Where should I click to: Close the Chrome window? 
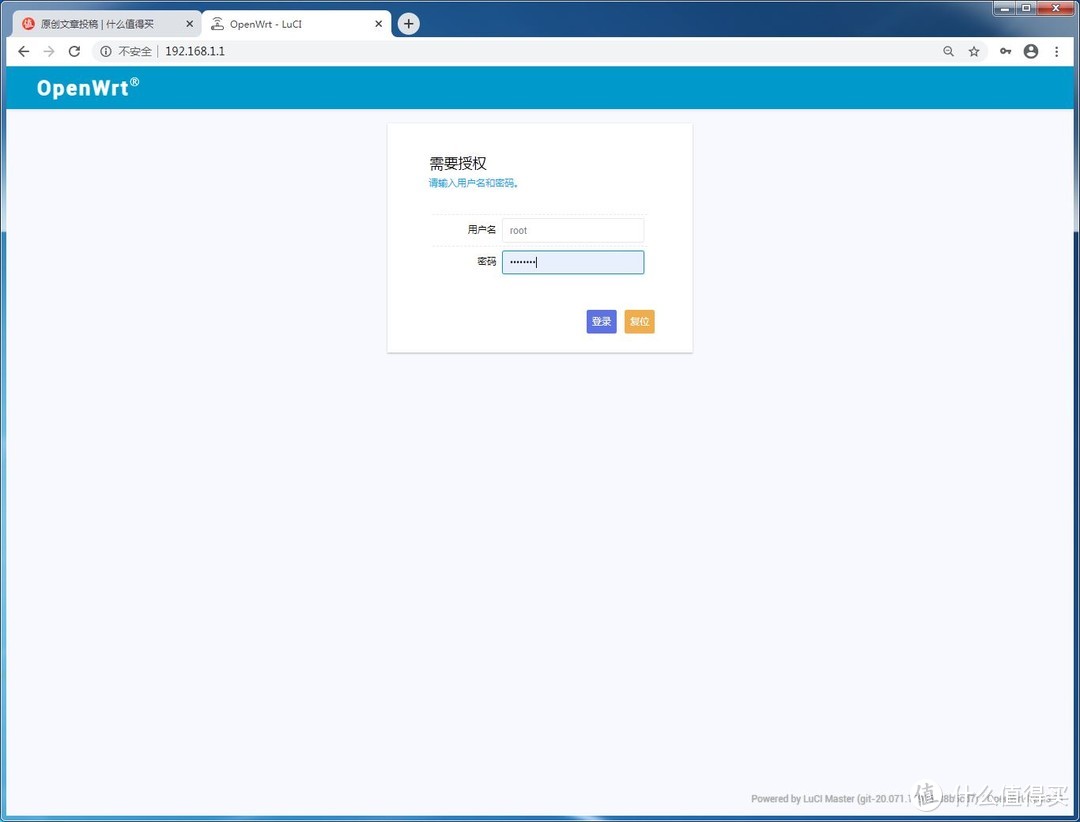tap(1057, 8)
